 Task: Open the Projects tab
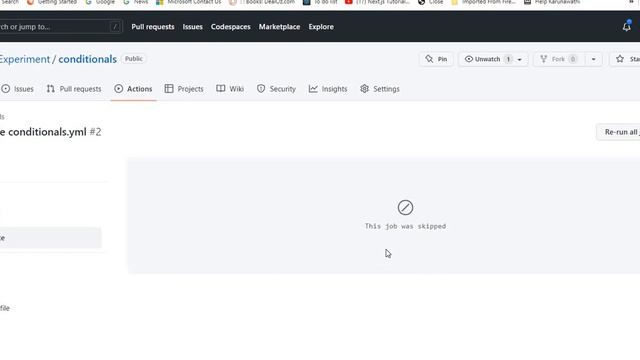[x=184, y=89]
